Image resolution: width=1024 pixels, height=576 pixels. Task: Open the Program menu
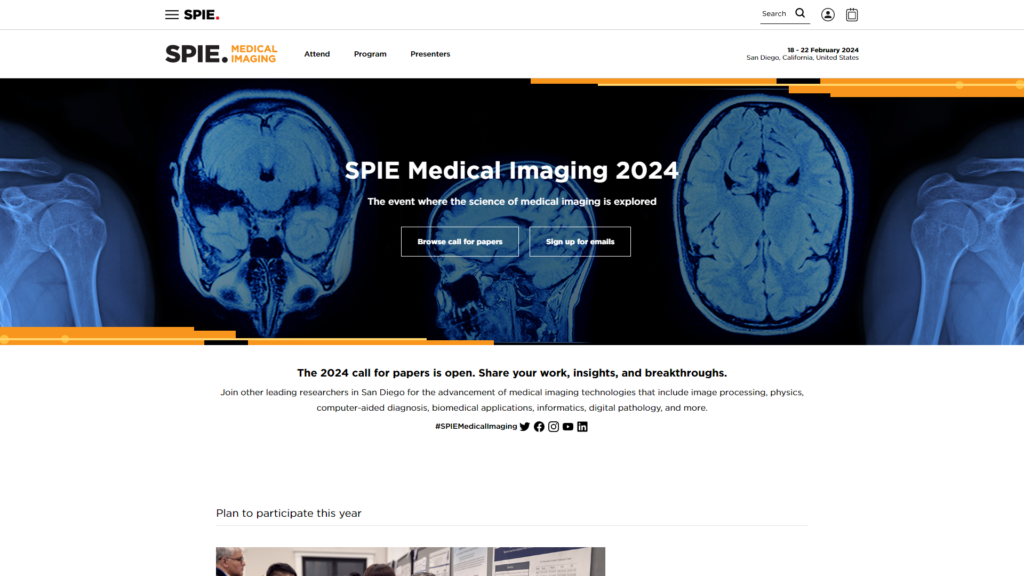click(x=370, y=54)
